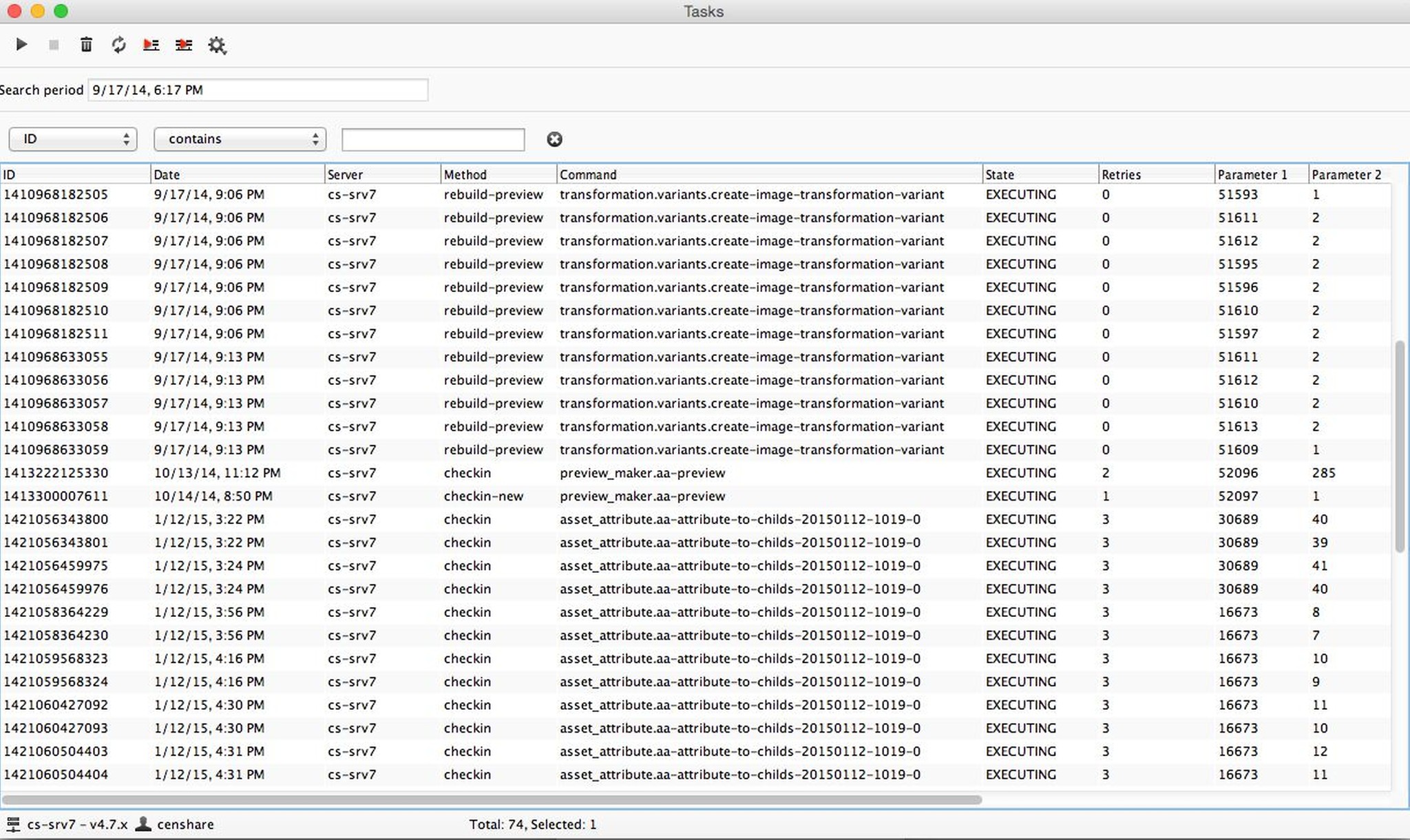
Task: Open the 'contains' operator dropdown
Action: click(x=240, y=139)
